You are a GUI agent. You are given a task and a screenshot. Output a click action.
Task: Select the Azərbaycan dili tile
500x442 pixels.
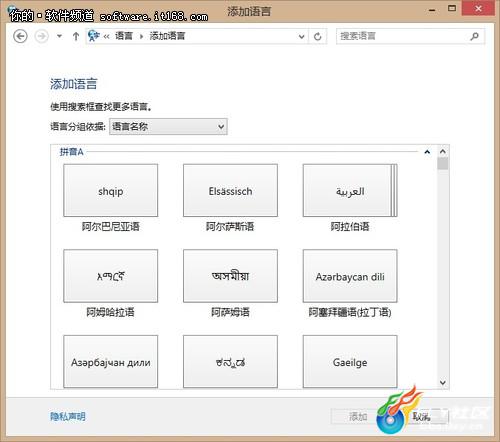(x=350, y=276)
